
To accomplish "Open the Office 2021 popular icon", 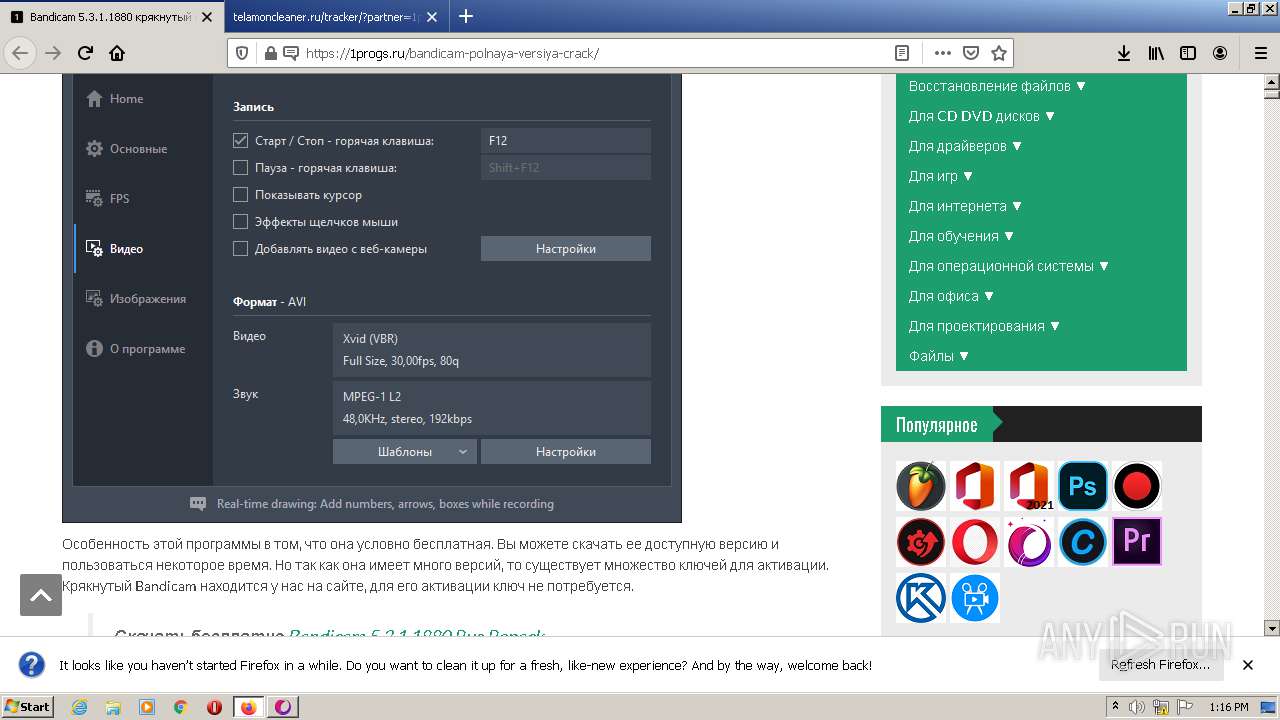I will [x=1029, y=487].
